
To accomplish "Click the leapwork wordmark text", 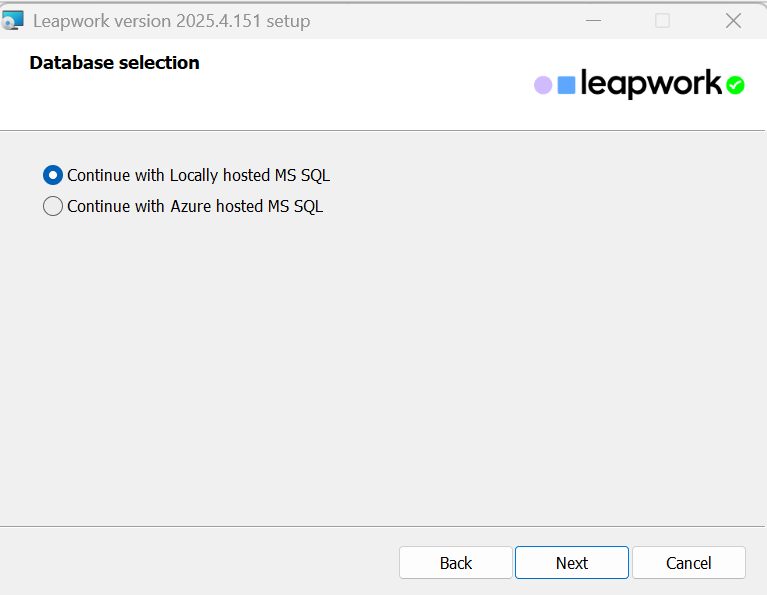I will click(x=650, y=85).
